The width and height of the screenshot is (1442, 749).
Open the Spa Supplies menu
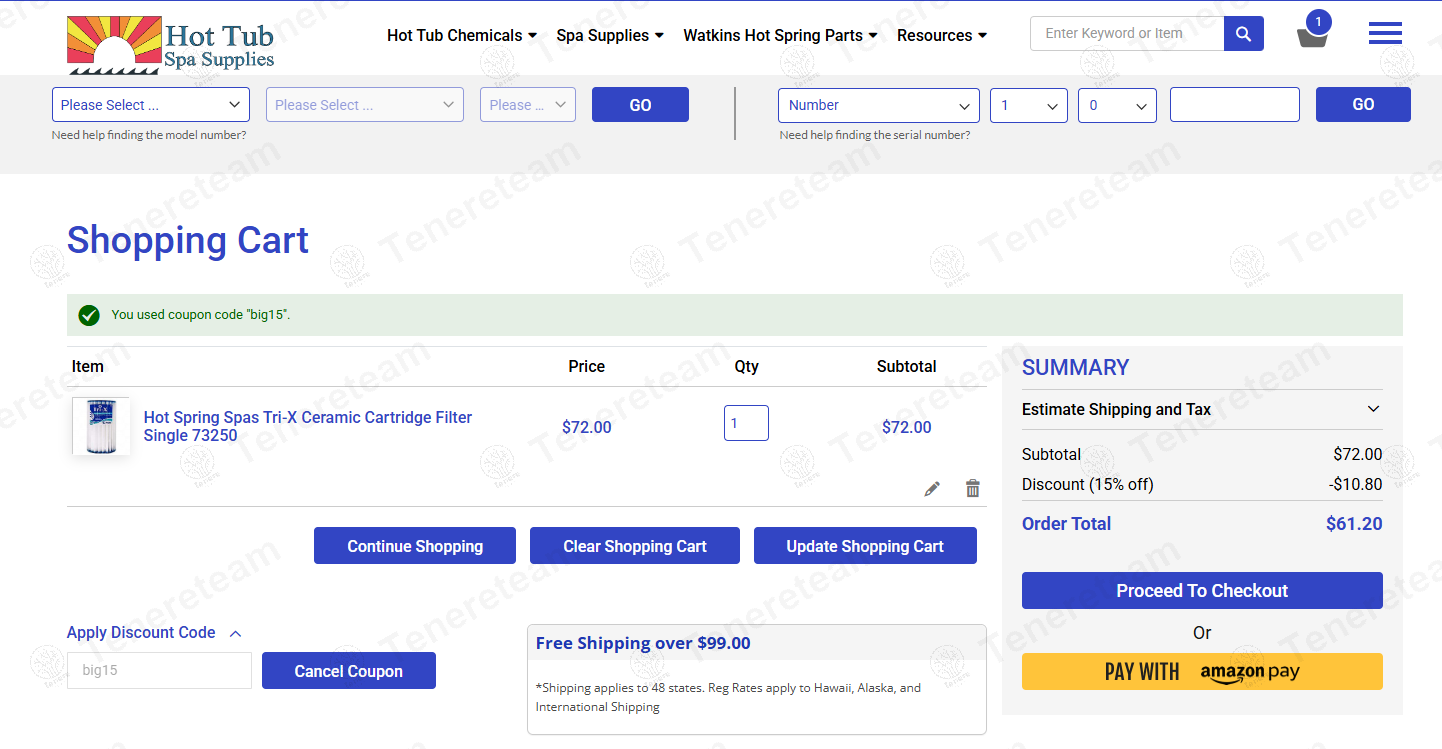point(609,35)
